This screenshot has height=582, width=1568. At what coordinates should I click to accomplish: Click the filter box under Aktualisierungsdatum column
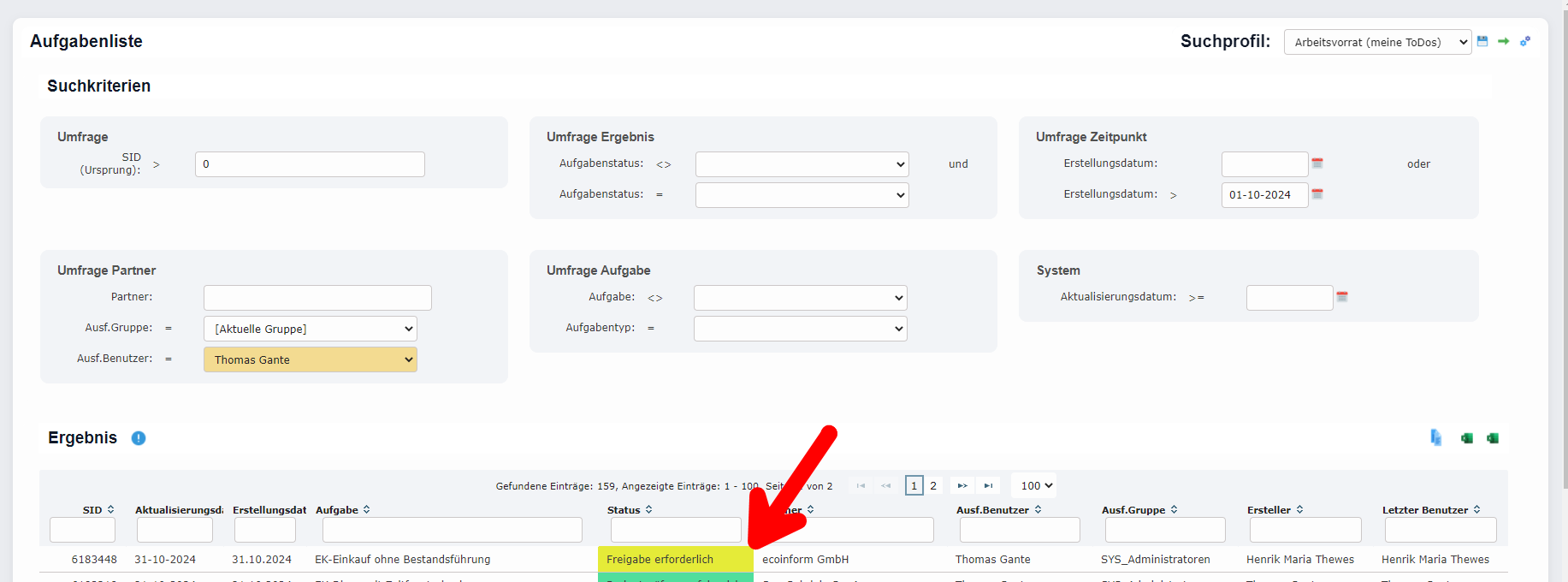click(x=175, y=530)
